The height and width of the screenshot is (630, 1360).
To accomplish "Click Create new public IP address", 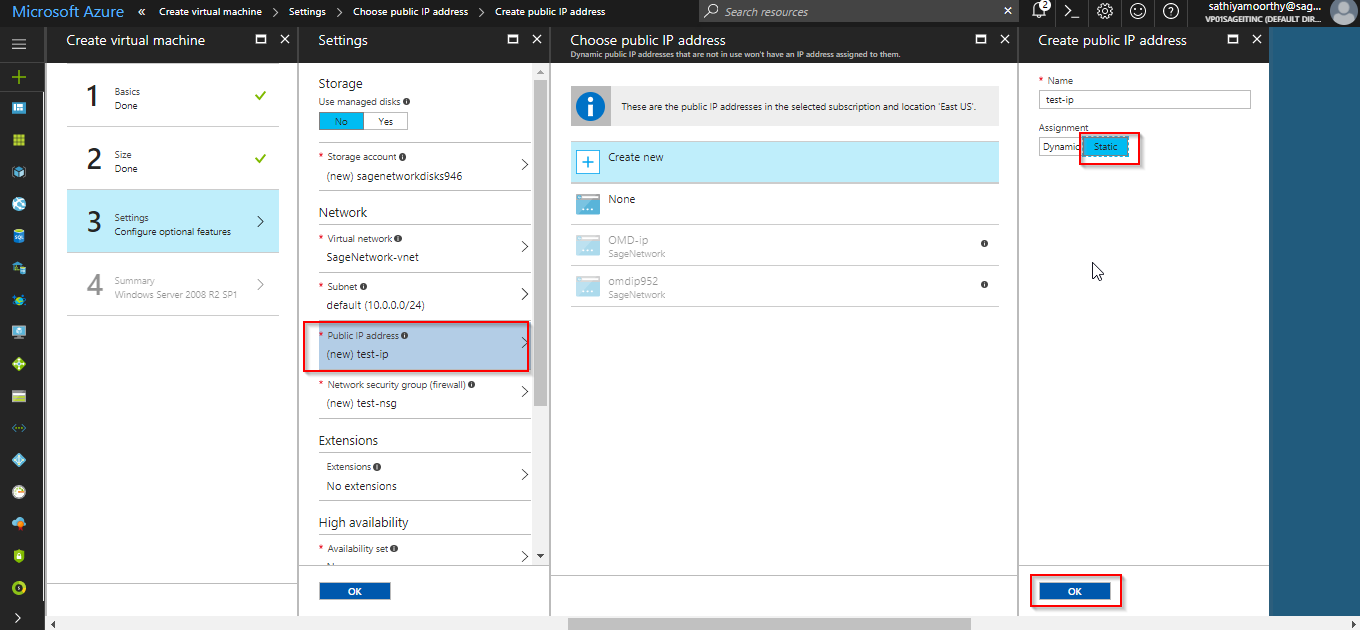I will tap(784, 159).
